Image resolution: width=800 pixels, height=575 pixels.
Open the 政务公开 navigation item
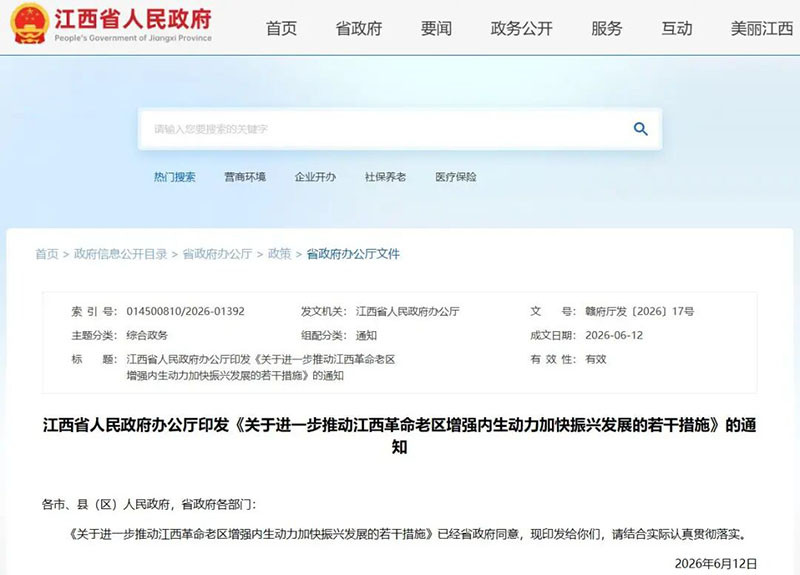click(x=521, y=28)
